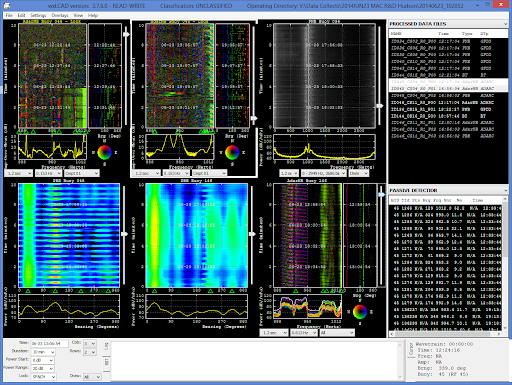Open the Settings menu

click(38, 15)
